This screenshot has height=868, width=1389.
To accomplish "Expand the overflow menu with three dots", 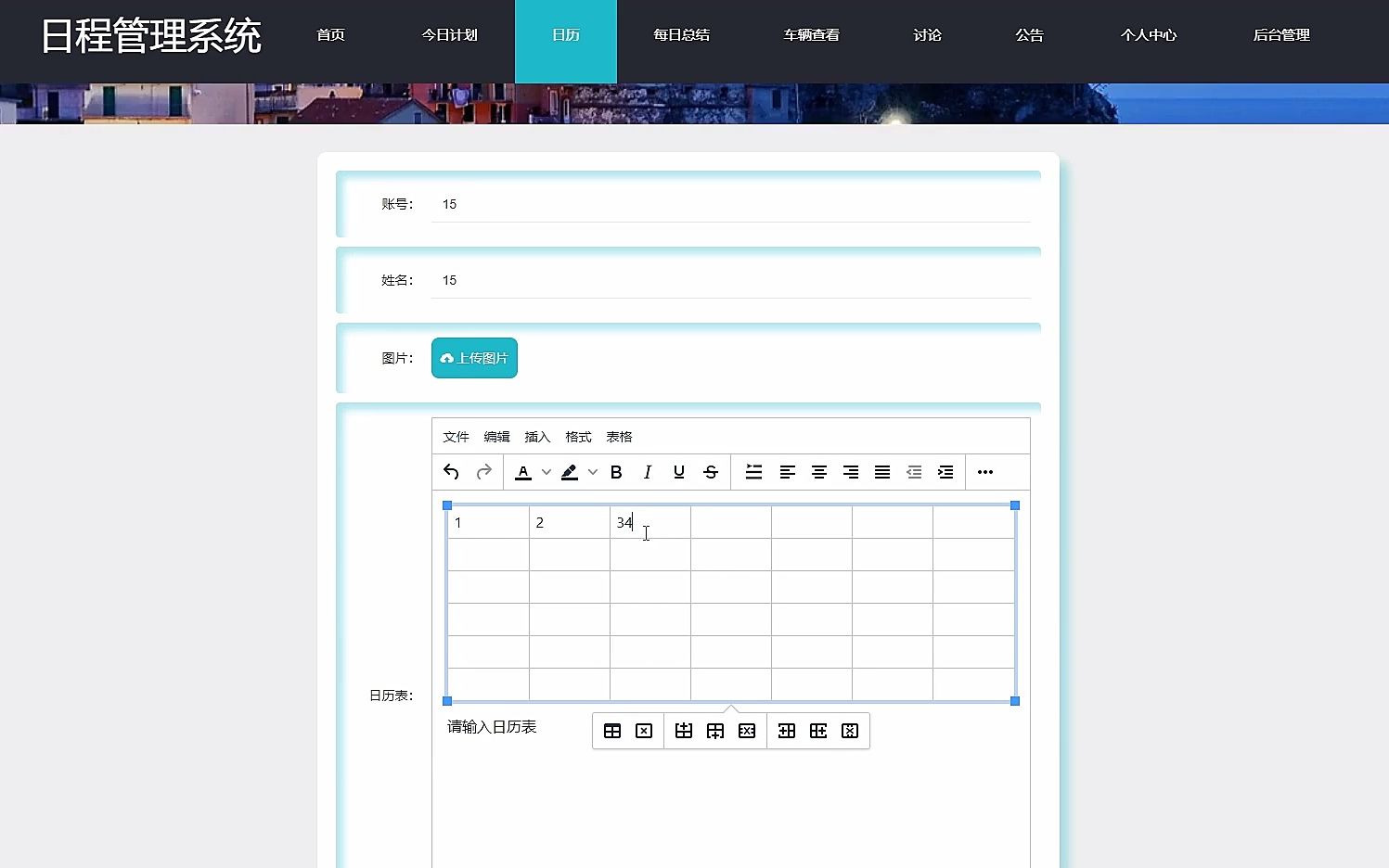I will 984,472.
